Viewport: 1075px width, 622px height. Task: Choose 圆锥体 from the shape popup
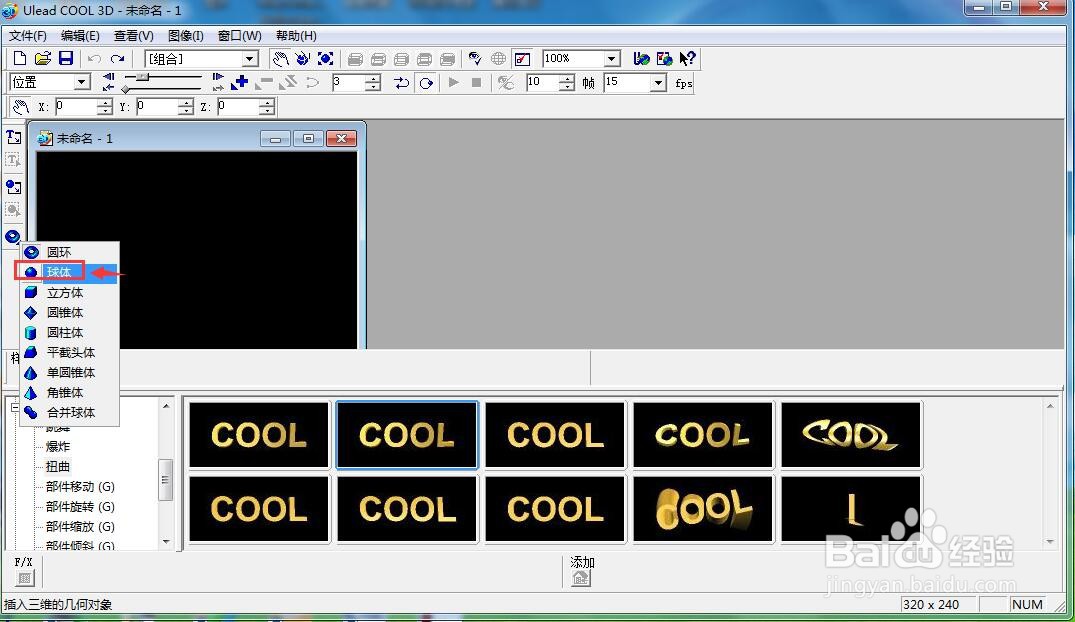point(69,313)
